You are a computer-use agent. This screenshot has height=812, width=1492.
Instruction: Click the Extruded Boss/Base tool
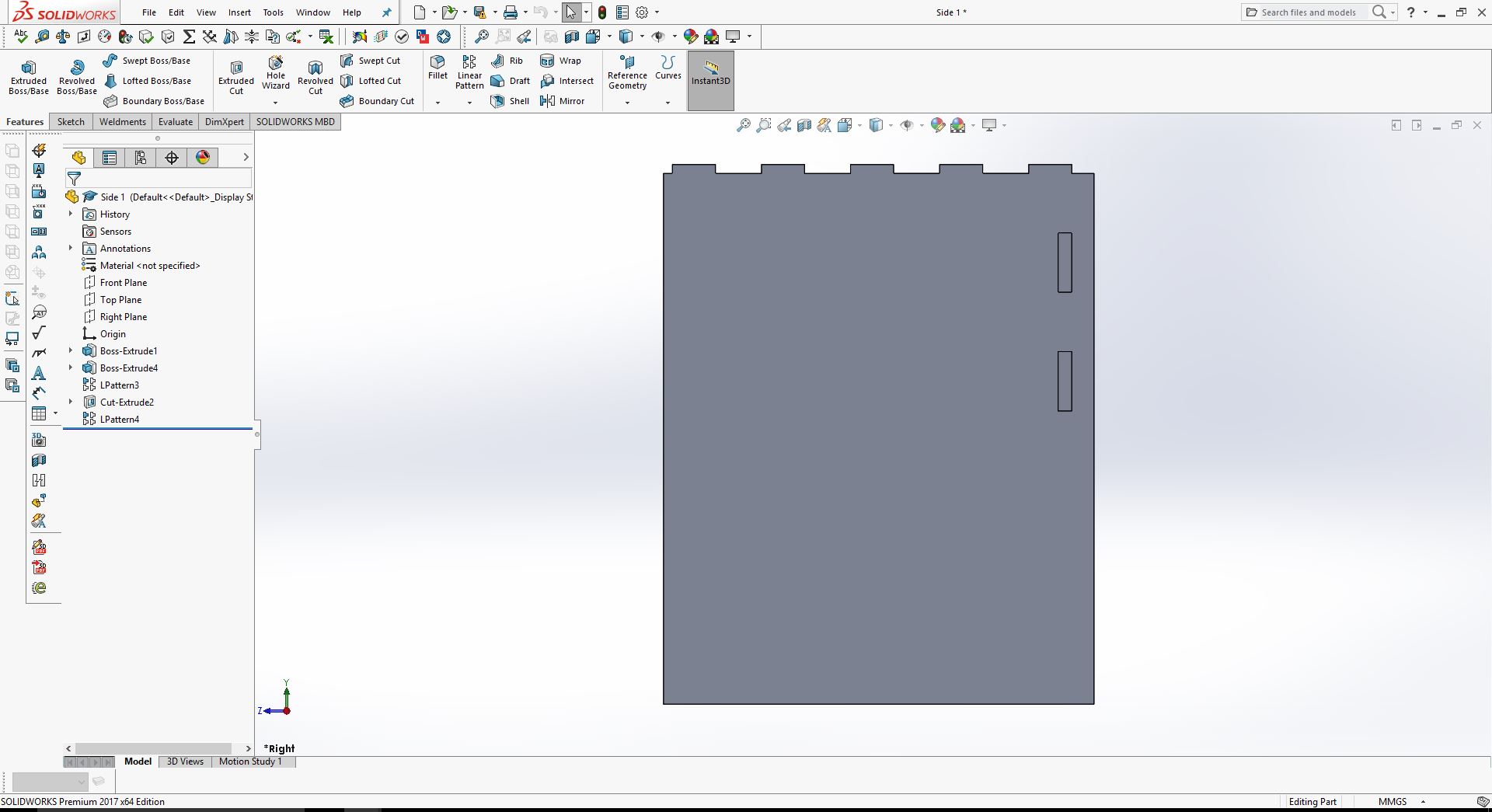(x=29, y=78)
